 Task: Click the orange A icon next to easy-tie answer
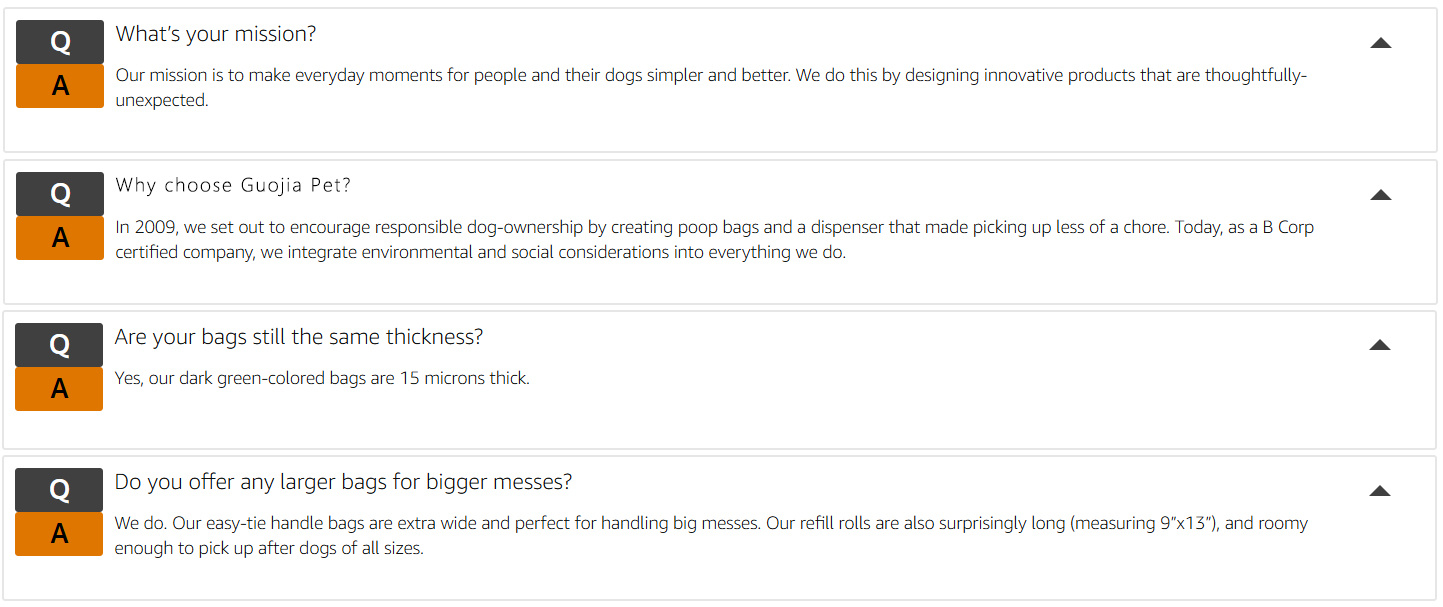click(x=59, y=534)
